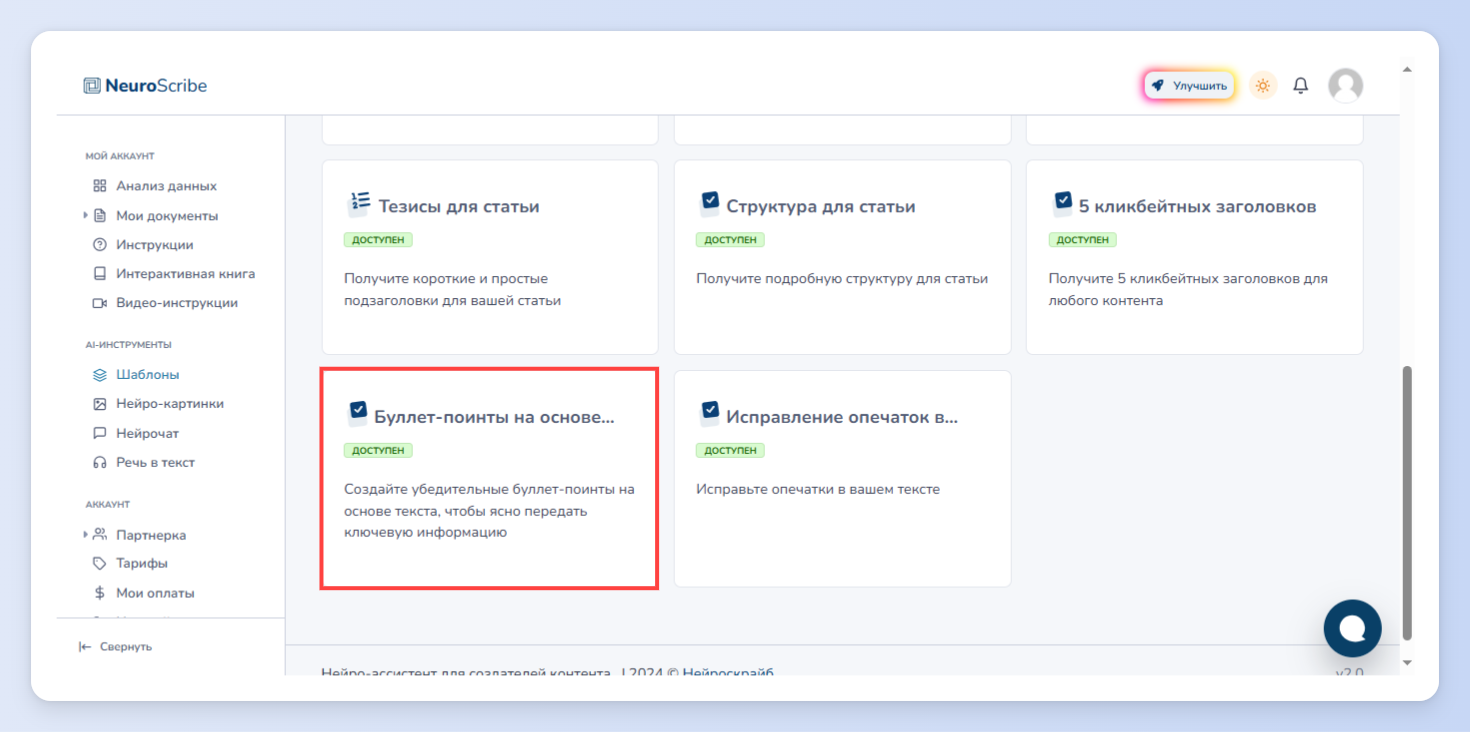Click ДОСТУПЕН badge under Исправление опечаток

tap(730, 450)
